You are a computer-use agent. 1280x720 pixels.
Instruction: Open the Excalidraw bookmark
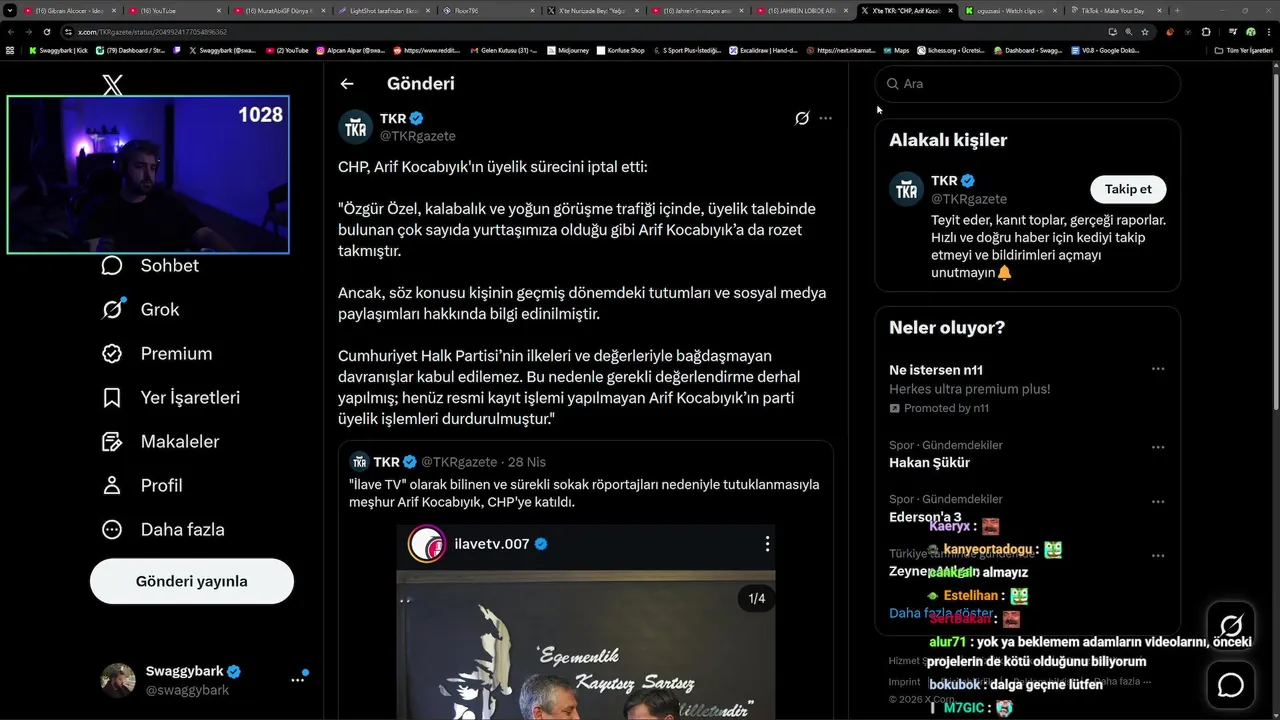click(x=762, y=50)
